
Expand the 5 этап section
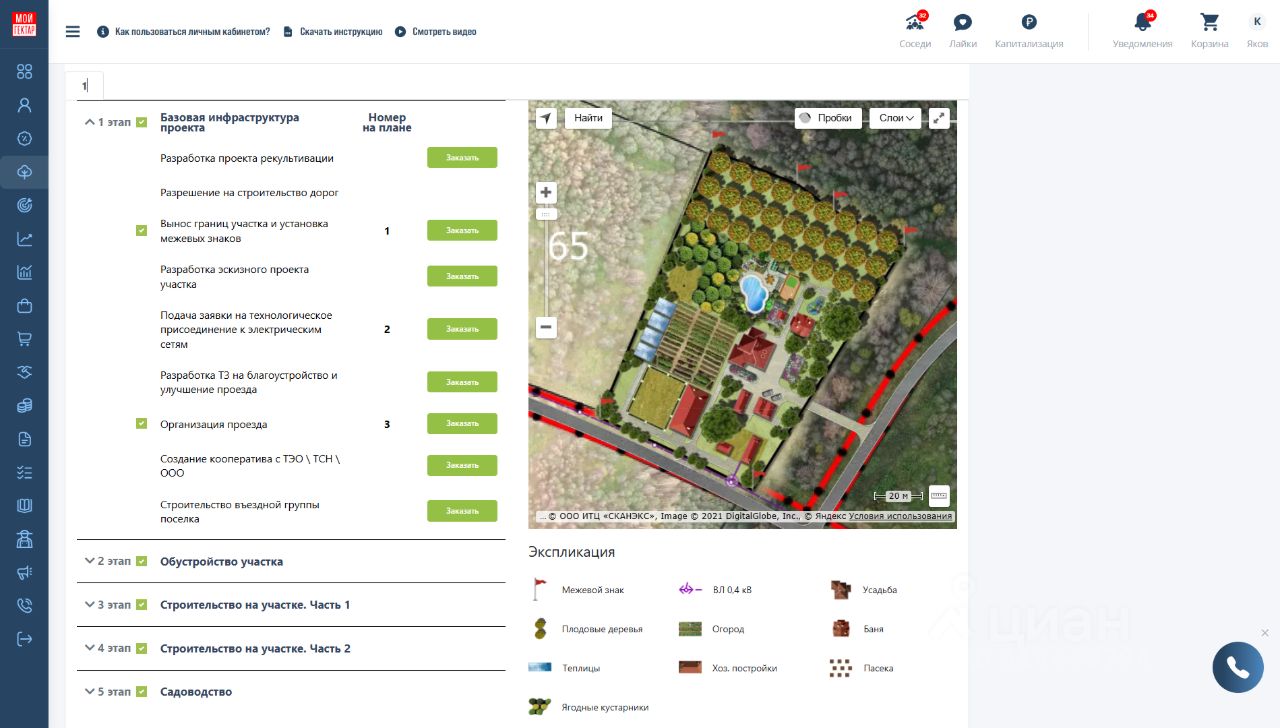point(90,691)
